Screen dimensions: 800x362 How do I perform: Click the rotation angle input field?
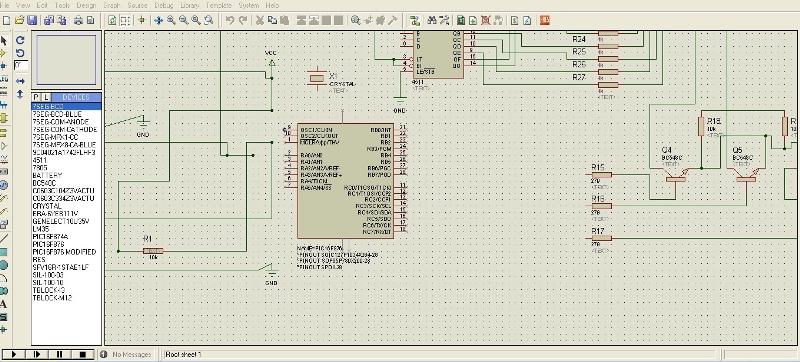tap(20, 65)
